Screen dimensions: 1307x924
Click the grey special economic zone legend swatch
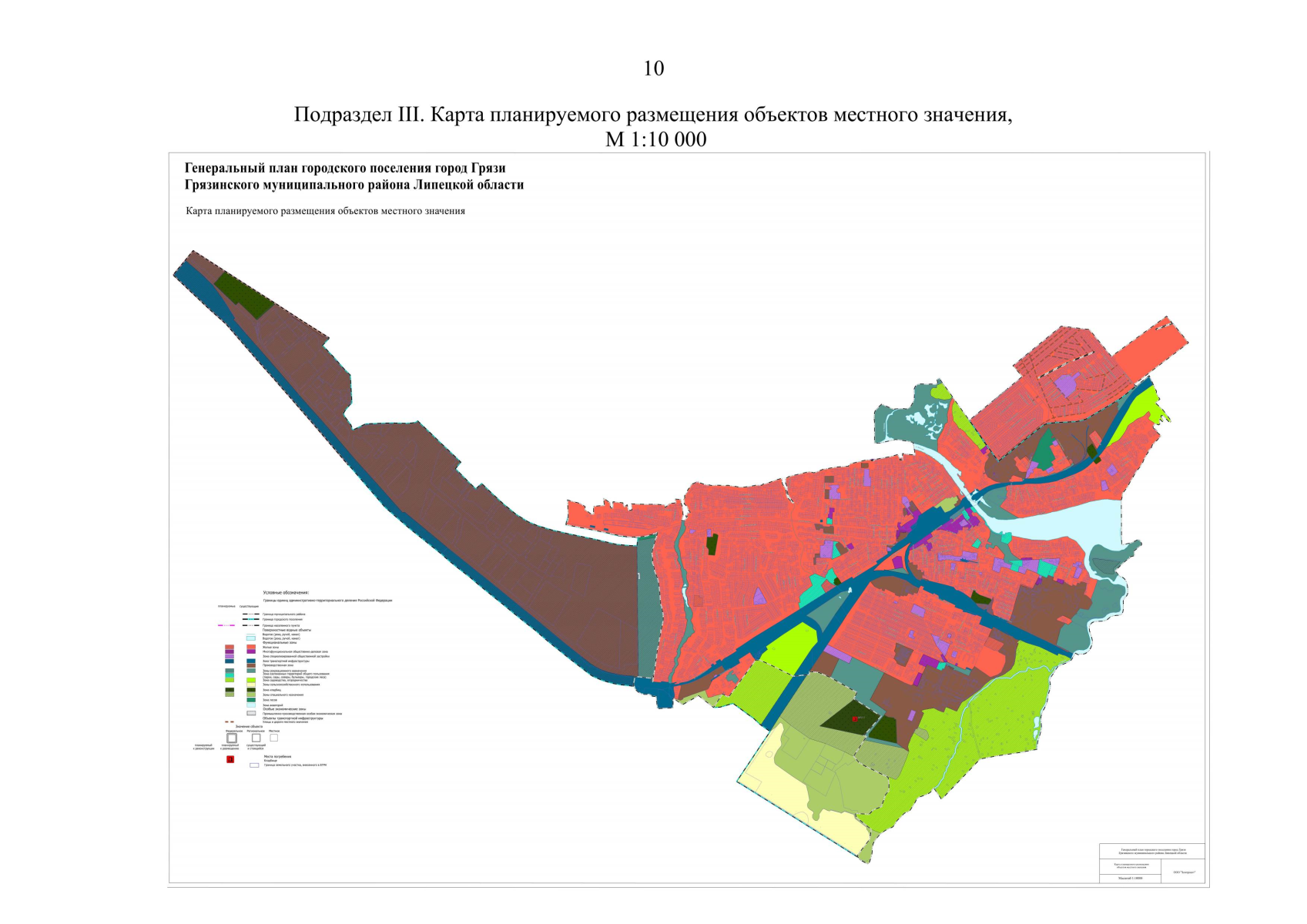(x=251, y=713)
